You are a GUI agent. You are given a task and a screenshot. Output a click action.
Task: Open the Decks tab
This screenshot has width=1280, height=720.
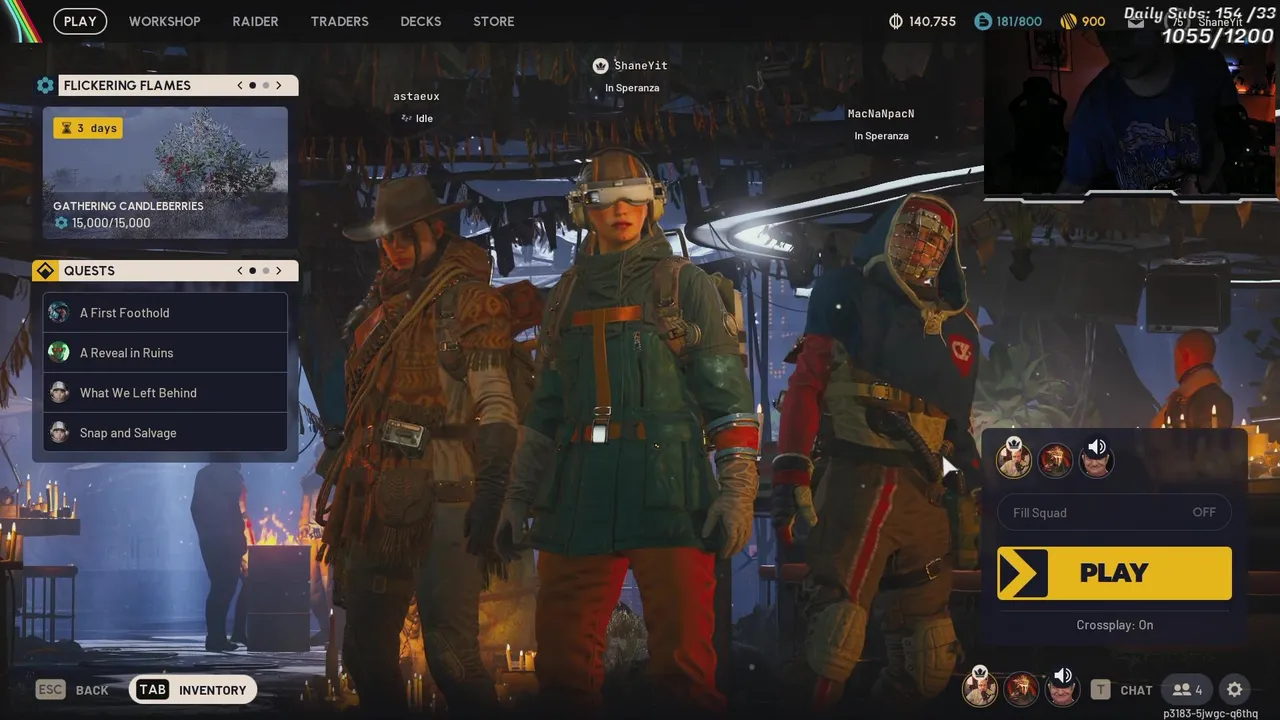(421, 21)
